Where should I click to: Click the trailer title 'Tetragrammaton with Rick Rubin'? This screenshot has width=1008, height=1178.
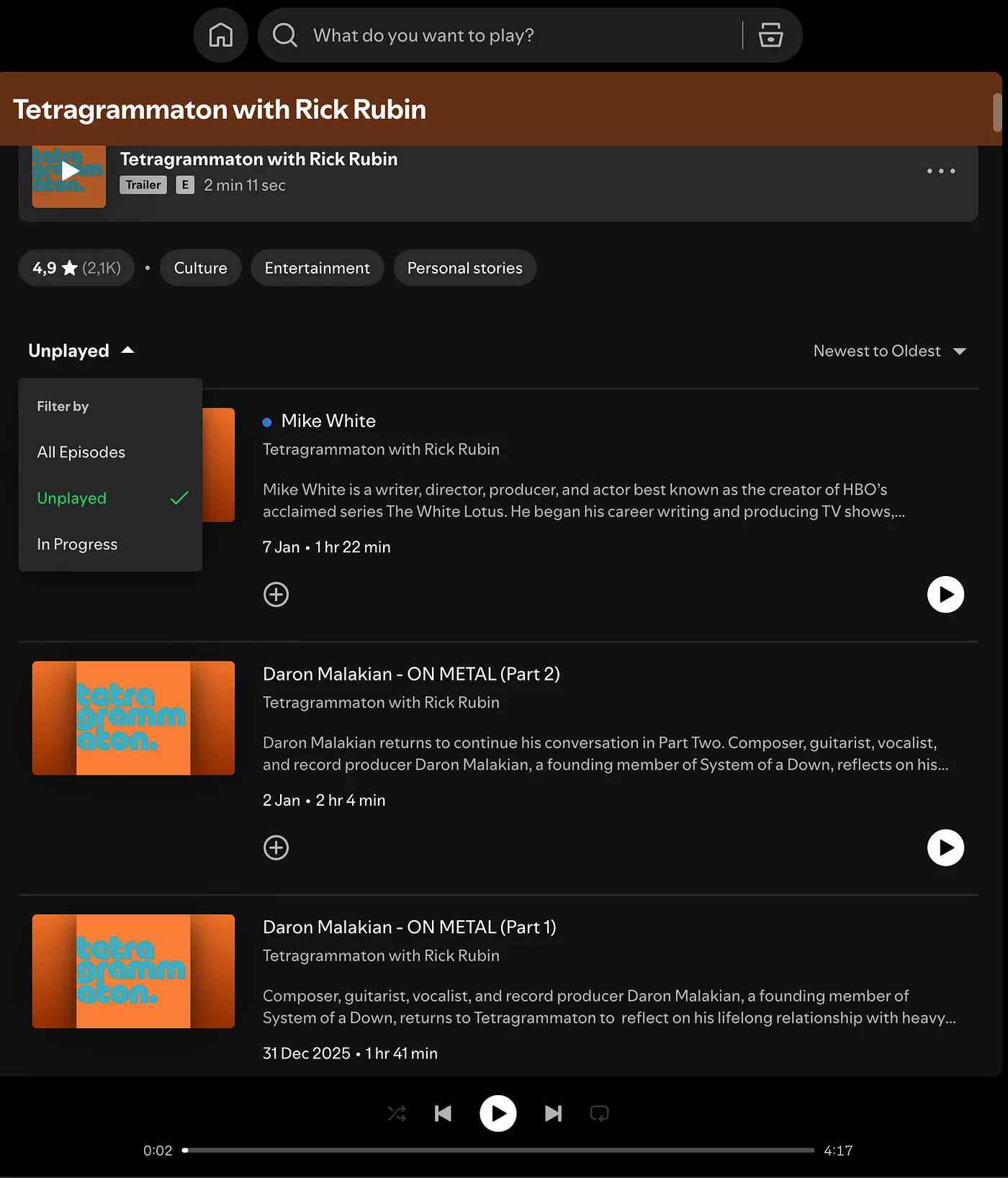pyautogui.click(x=258, y=159)
